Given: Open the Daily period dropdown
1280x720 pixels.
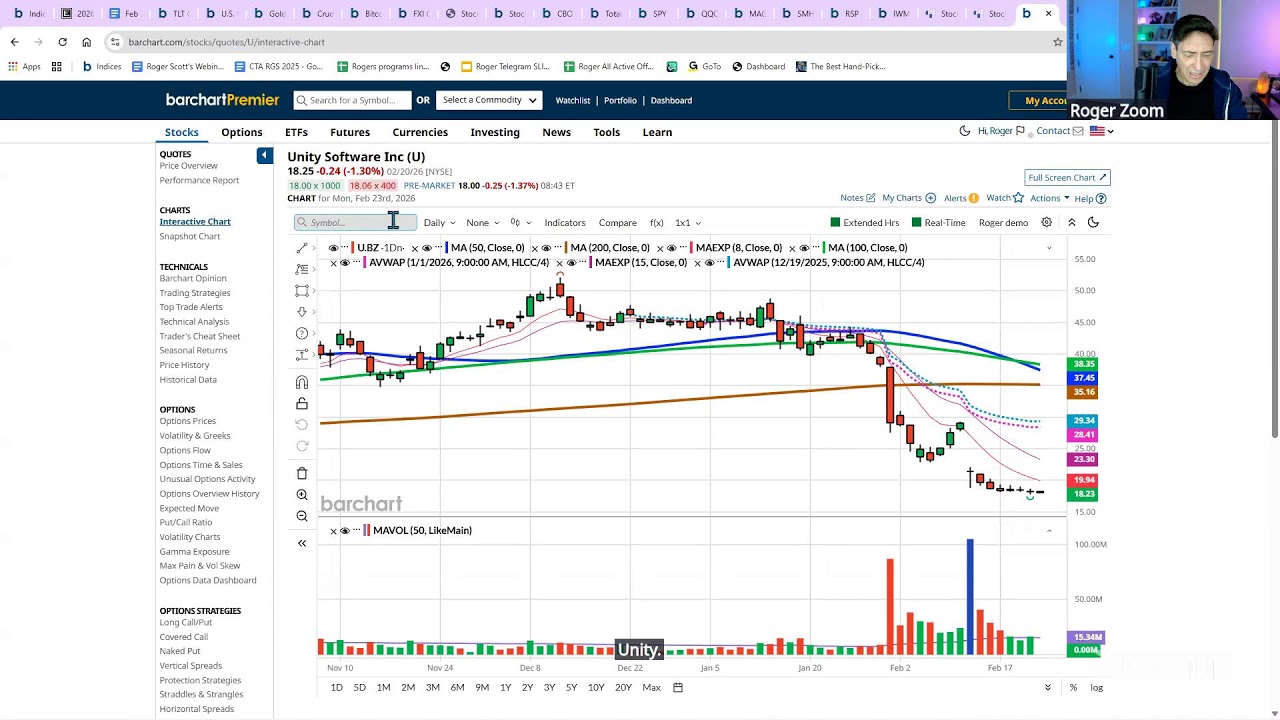Looking at the screenshot, I should pos(439,222).
